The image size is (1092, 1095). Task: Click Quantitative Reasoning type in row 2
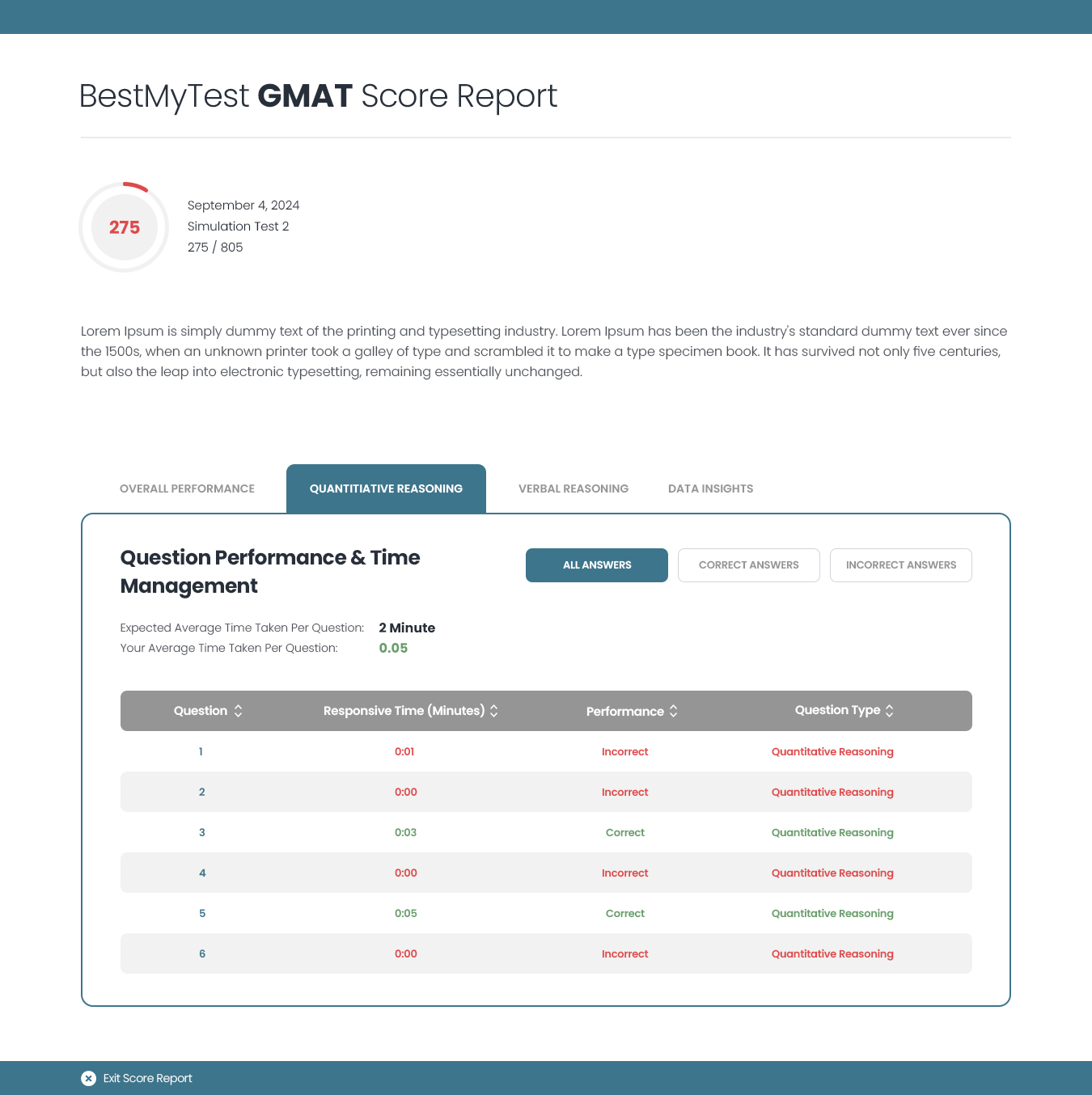pos(832,792)
